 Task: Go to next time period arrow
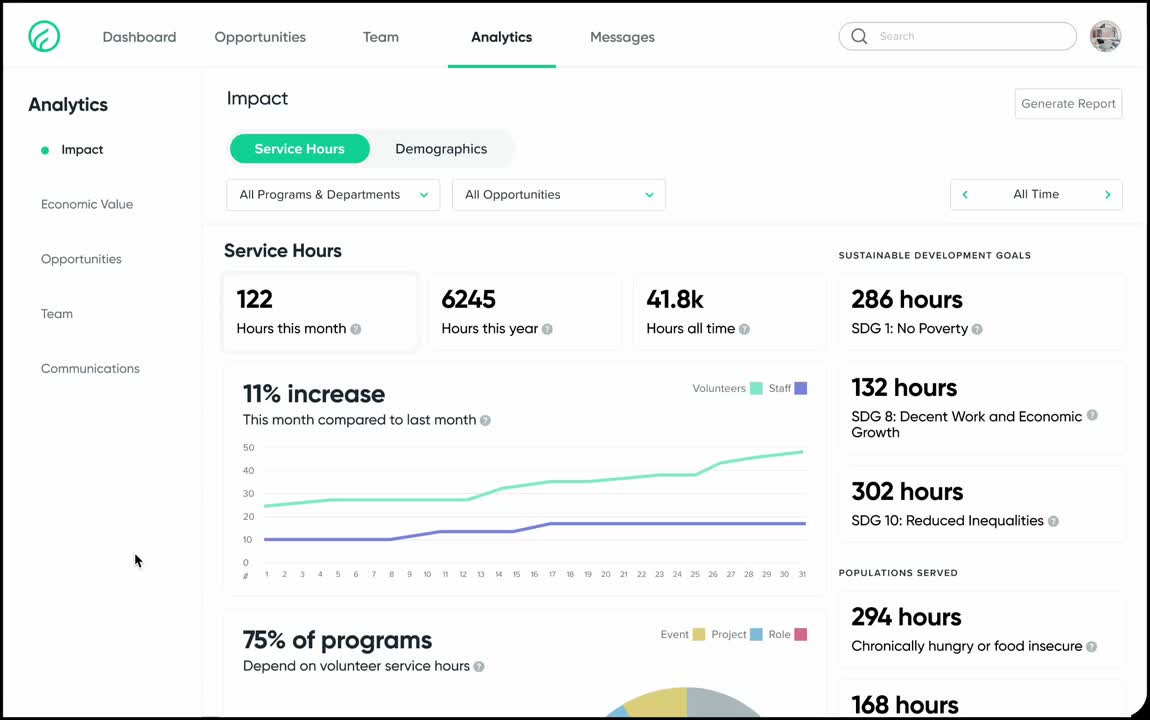pos(1107,194)
